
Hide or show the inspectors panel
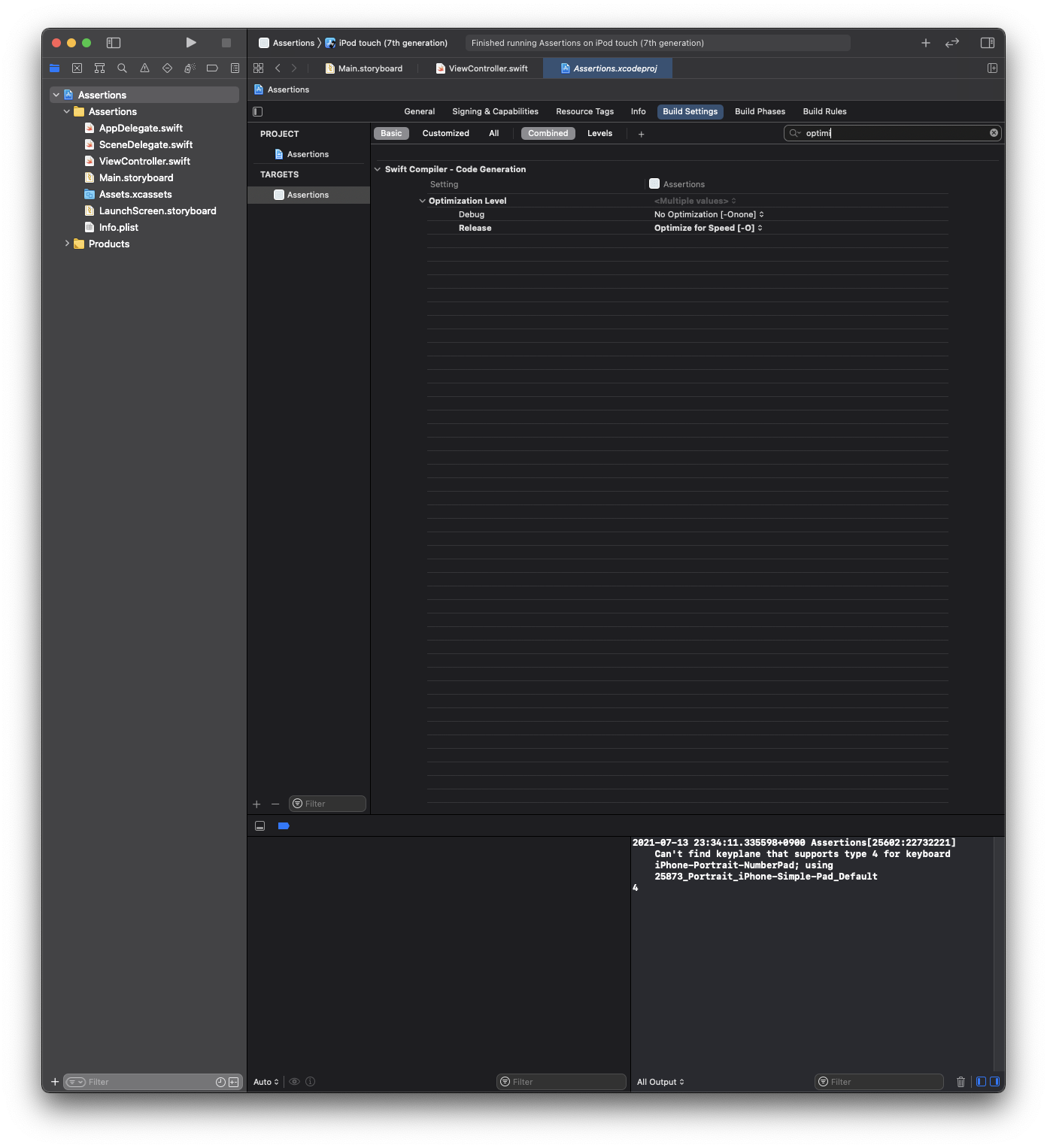[x=988, y=43]
